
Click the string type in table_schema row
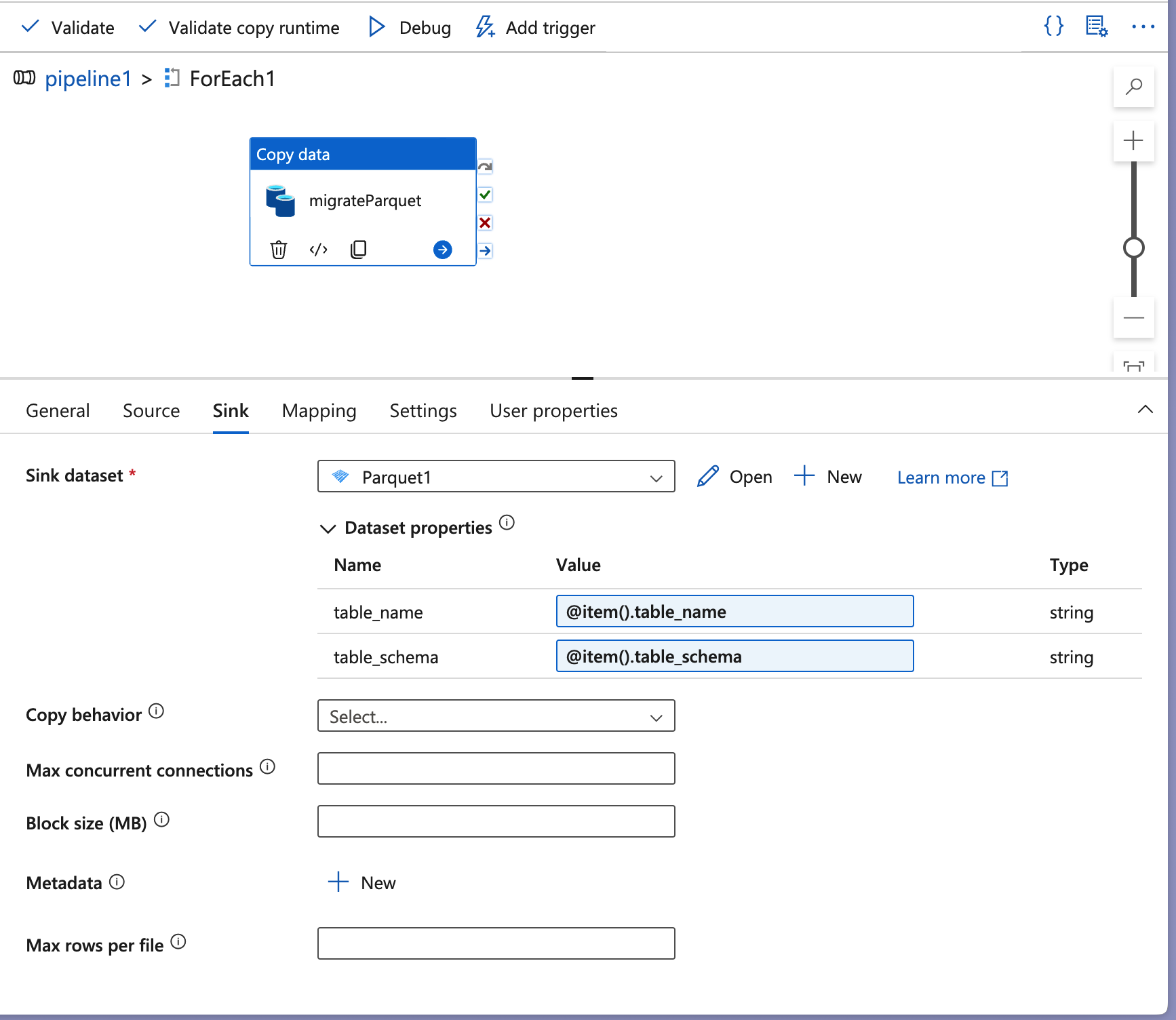pos(1072,658)
